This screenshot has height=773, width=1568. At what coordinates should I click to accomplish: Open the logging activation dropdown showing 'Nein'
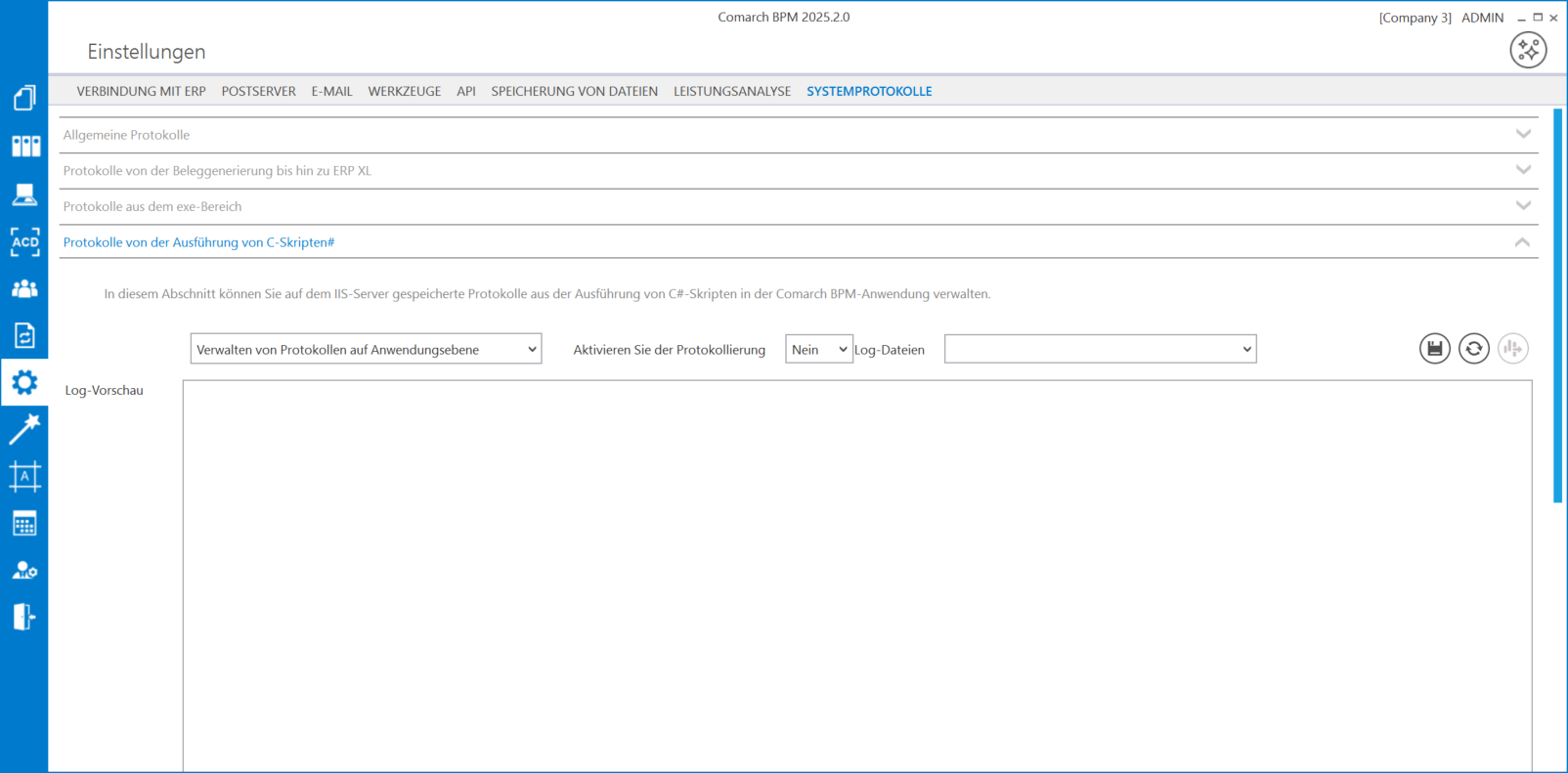[x=819, y=349]
